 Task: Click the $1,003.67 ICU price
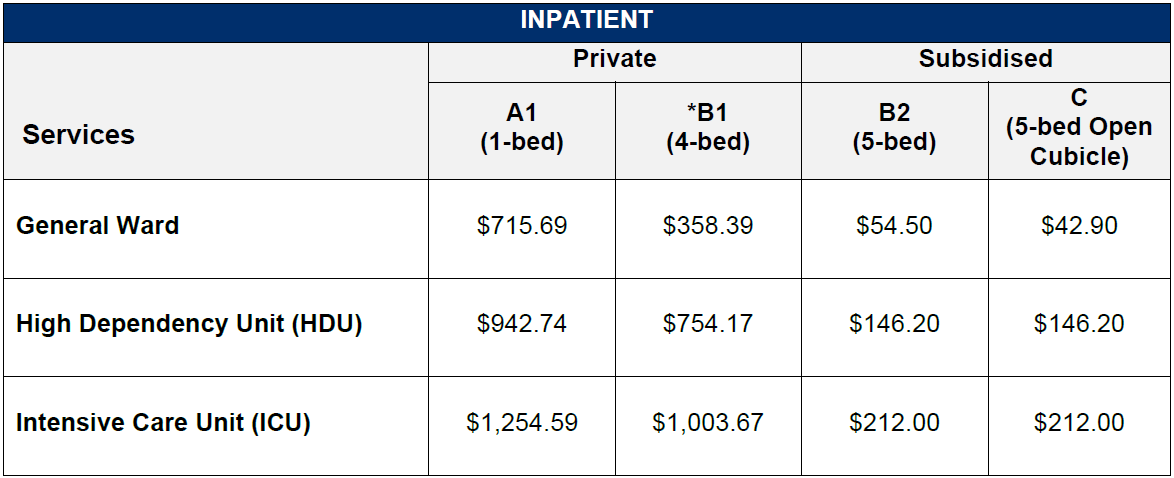click(708, 423)
